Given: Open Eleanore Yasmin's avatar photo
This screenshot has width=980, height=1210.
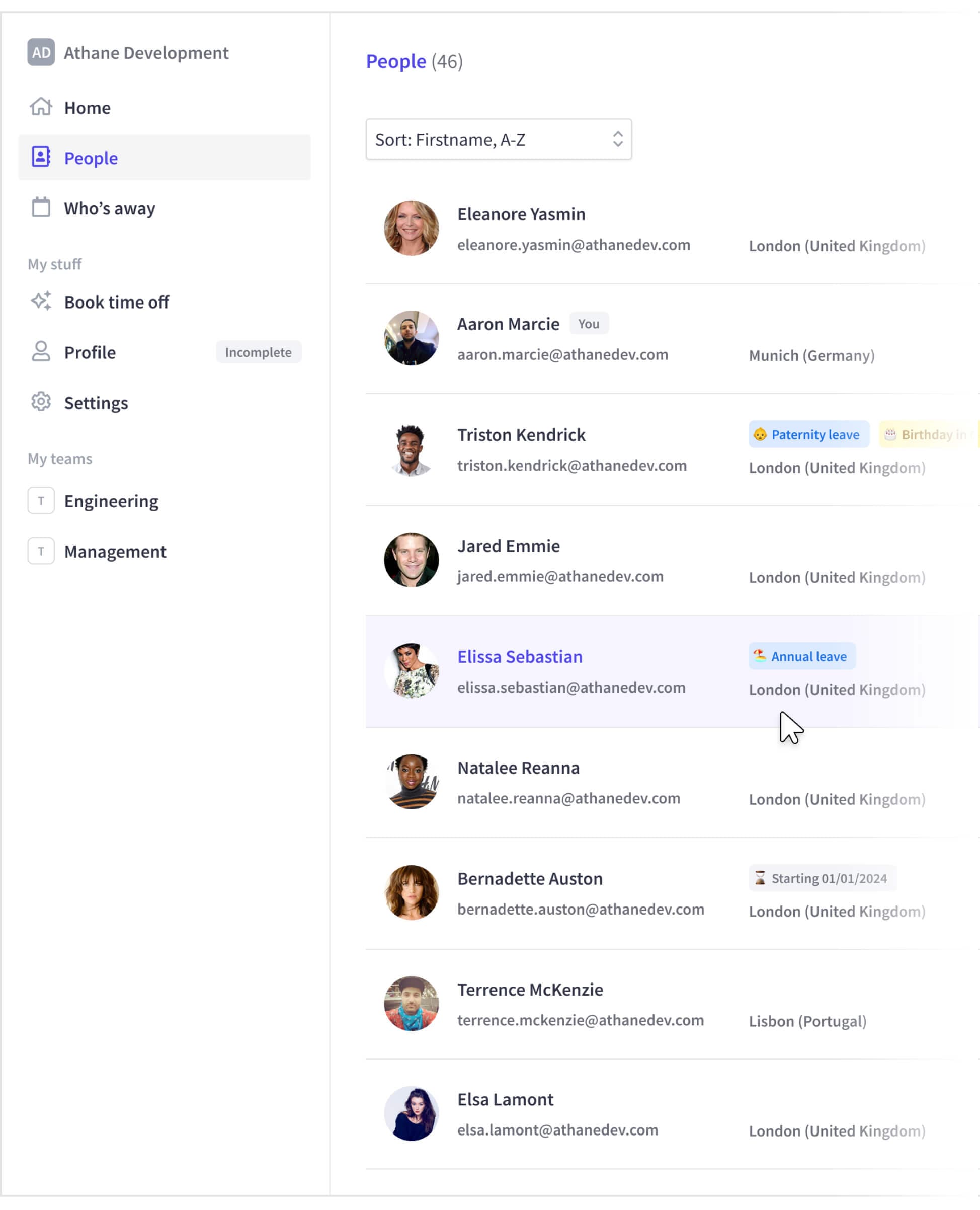Looking at the screenshot, I should 411,228.
